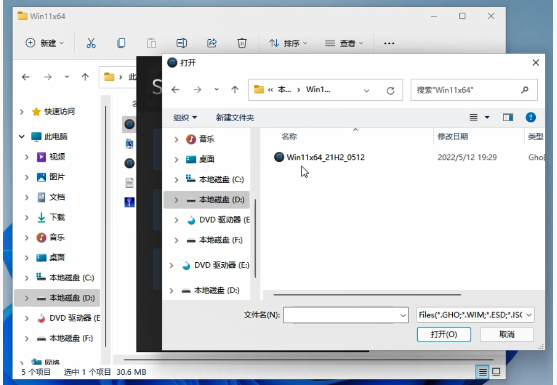Image resolution: width=557 pixels, height=385 pixels.
Task: Select 文档 in Explorer sidebar
Action: 51,197
